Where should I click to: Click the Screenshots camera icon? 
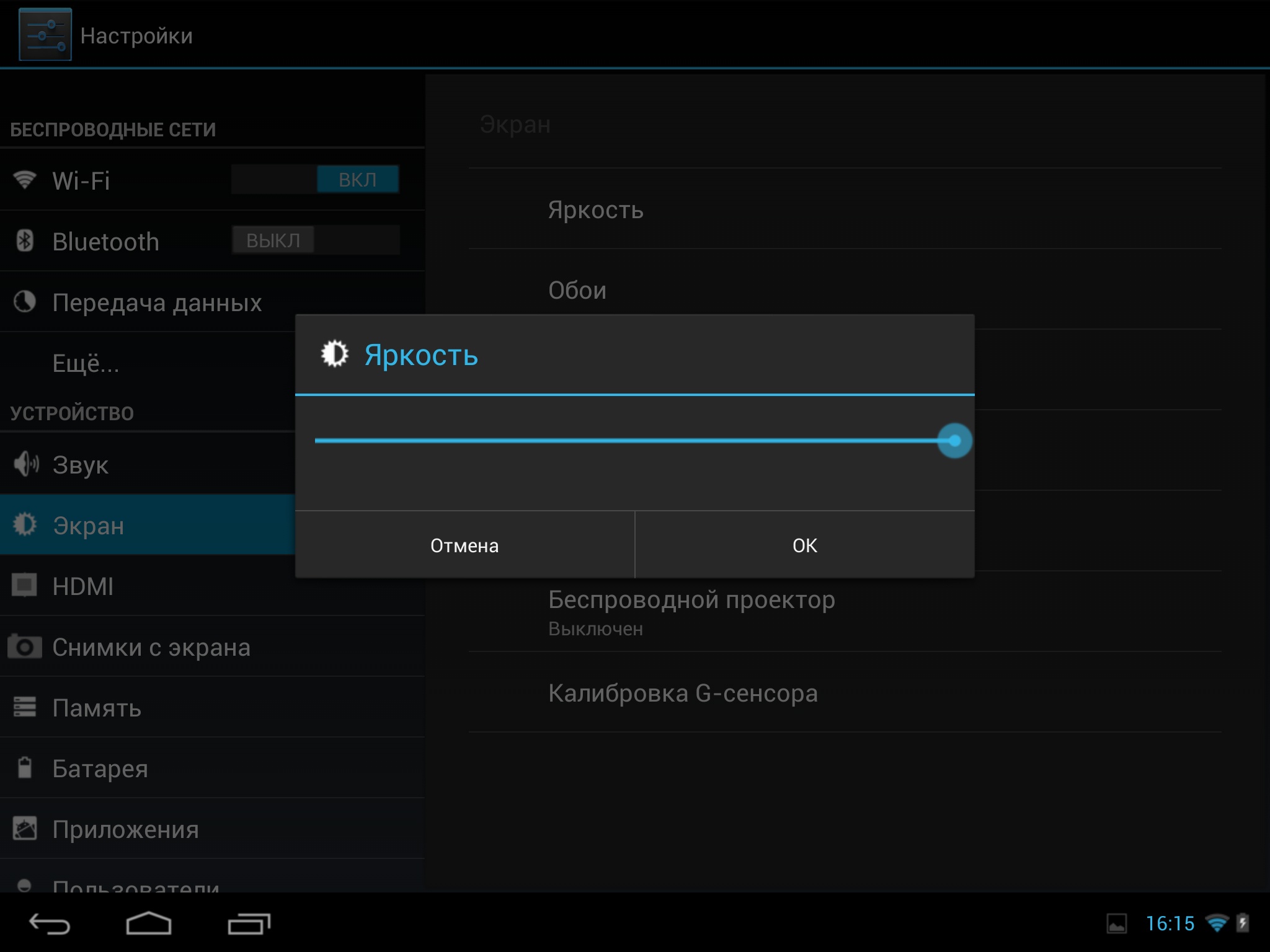pos(25,646)
